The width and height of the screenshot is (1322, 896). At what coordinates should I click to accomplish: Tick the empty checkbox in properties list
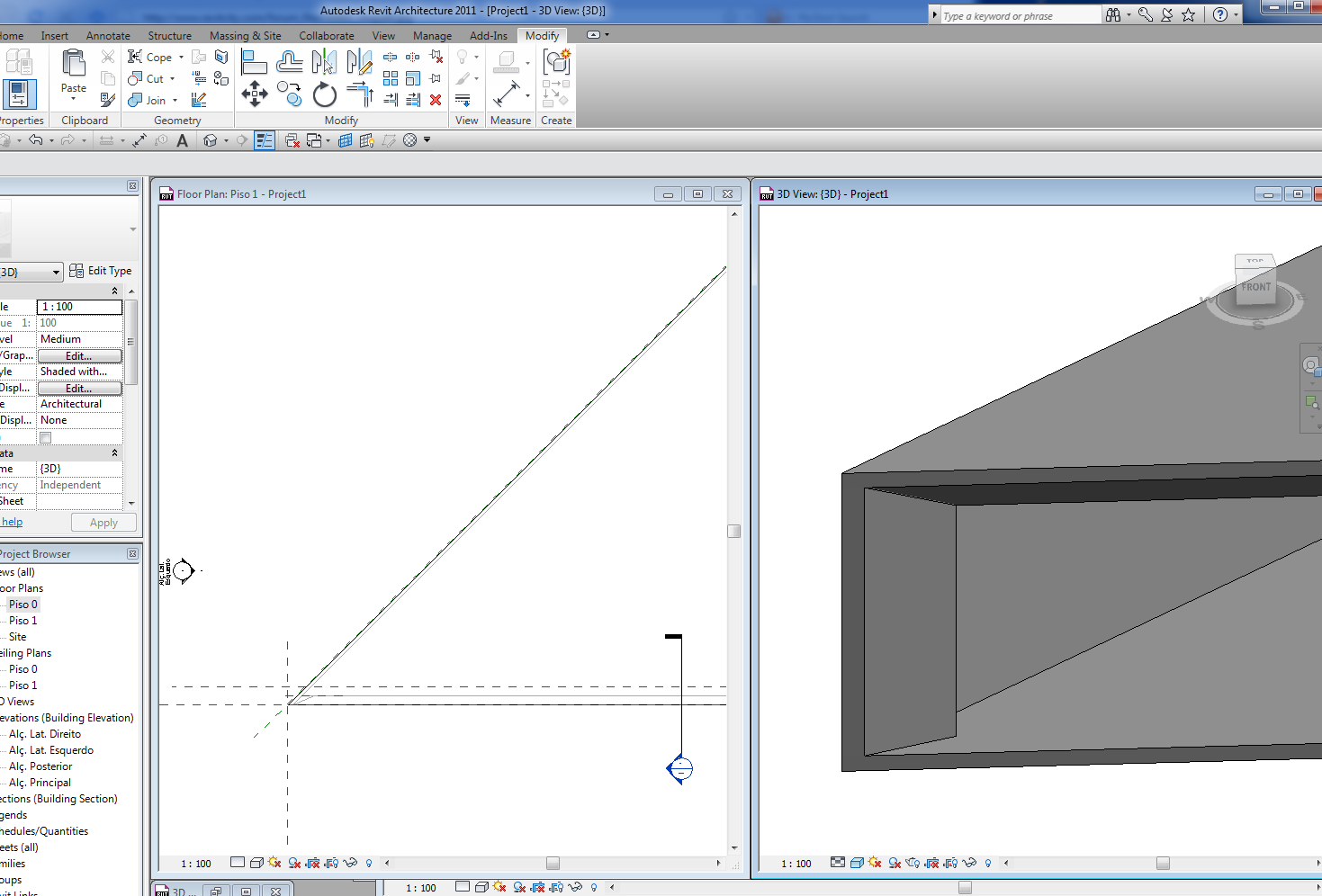tap(46, 437)
